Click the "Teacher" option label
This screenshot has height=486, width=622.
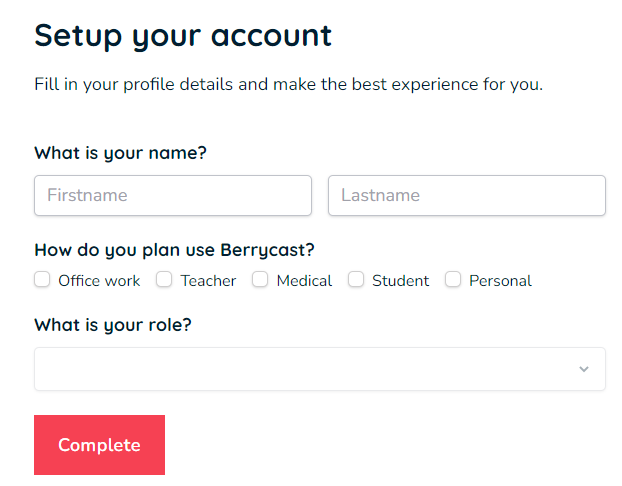[208, 281]
